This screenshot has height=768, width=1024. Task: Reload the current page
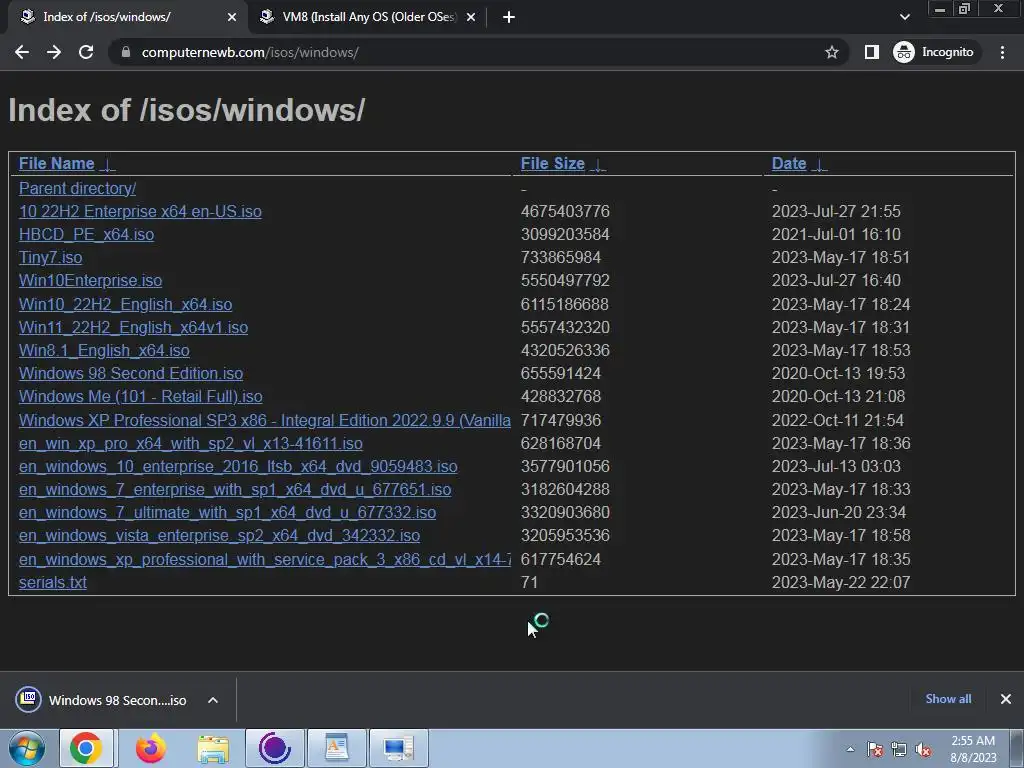(x=86, y=52)
